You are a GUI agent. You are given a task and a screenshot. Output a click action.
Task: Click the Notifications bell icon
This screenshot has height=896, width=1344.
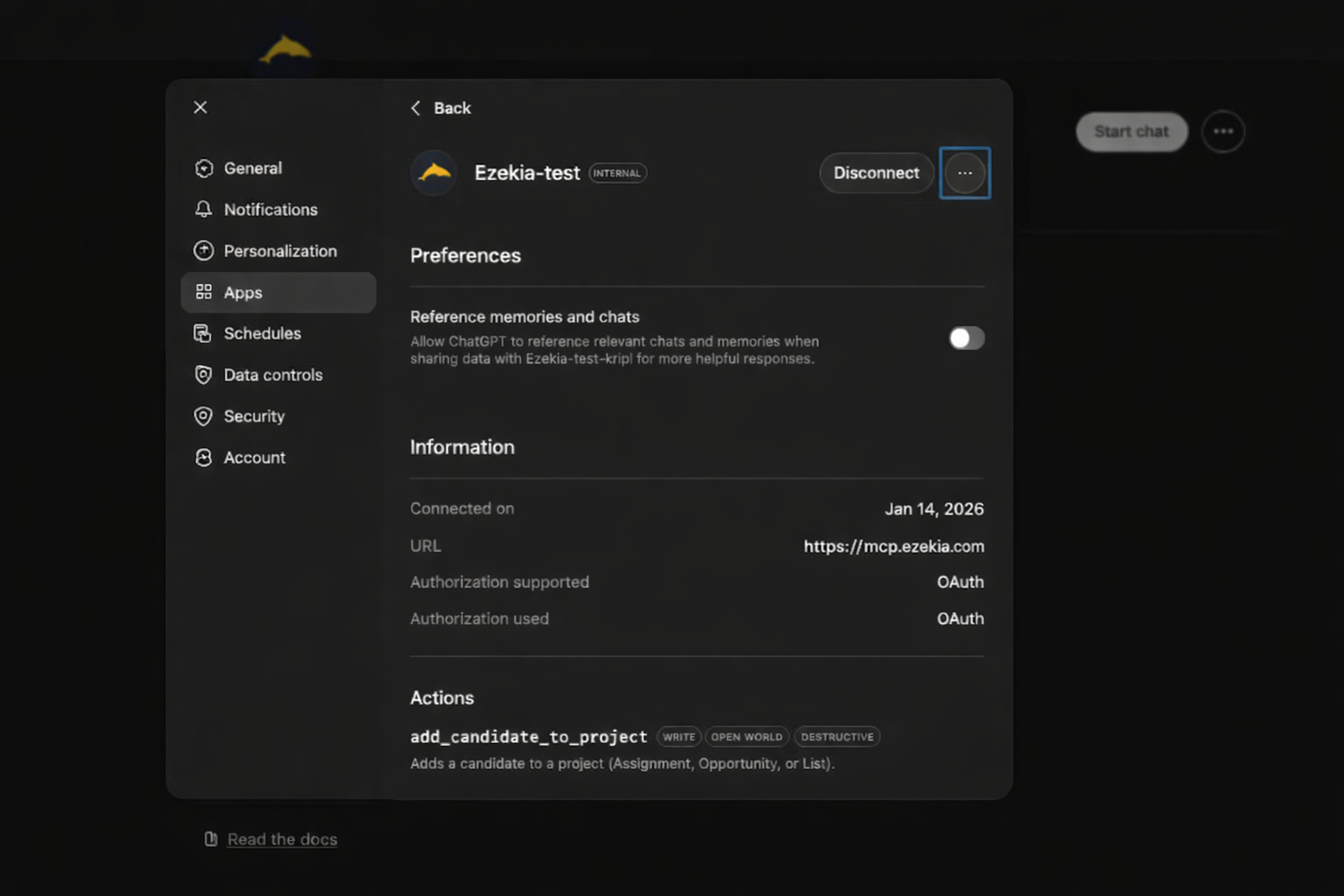[204, 209]
